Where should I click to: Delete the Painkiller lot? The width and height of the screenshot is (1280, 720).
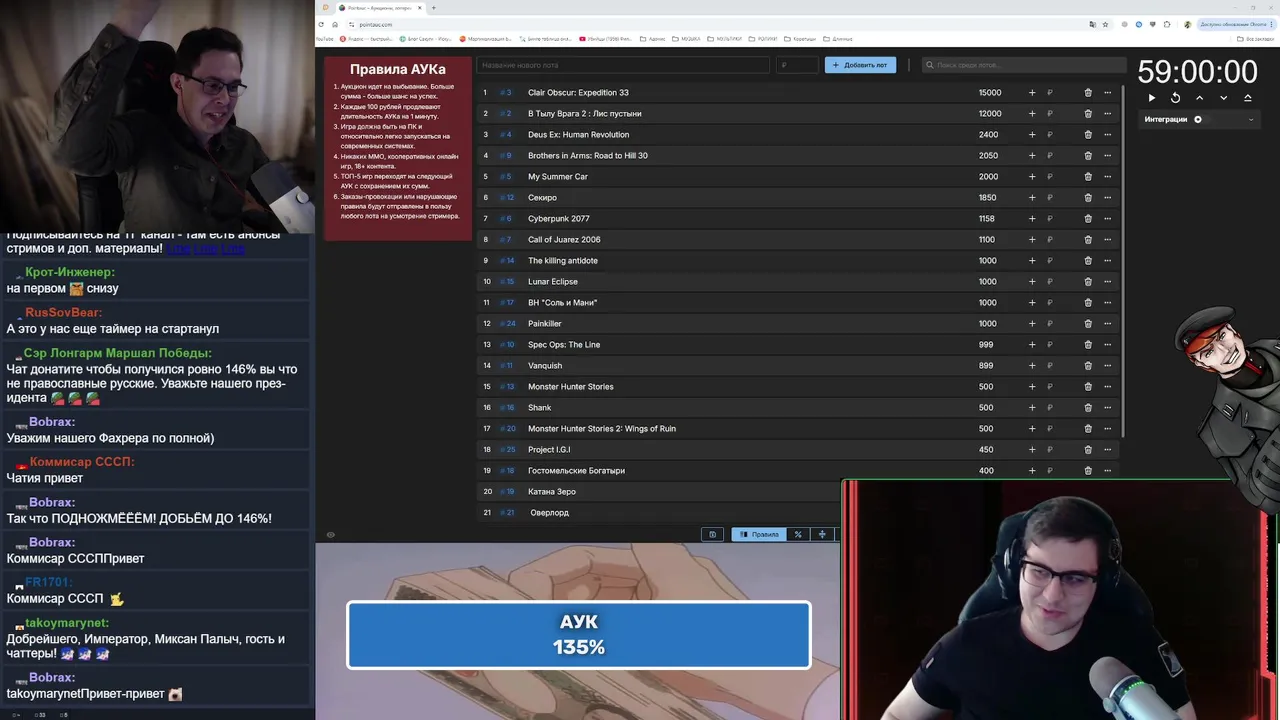coord(1088,324)
